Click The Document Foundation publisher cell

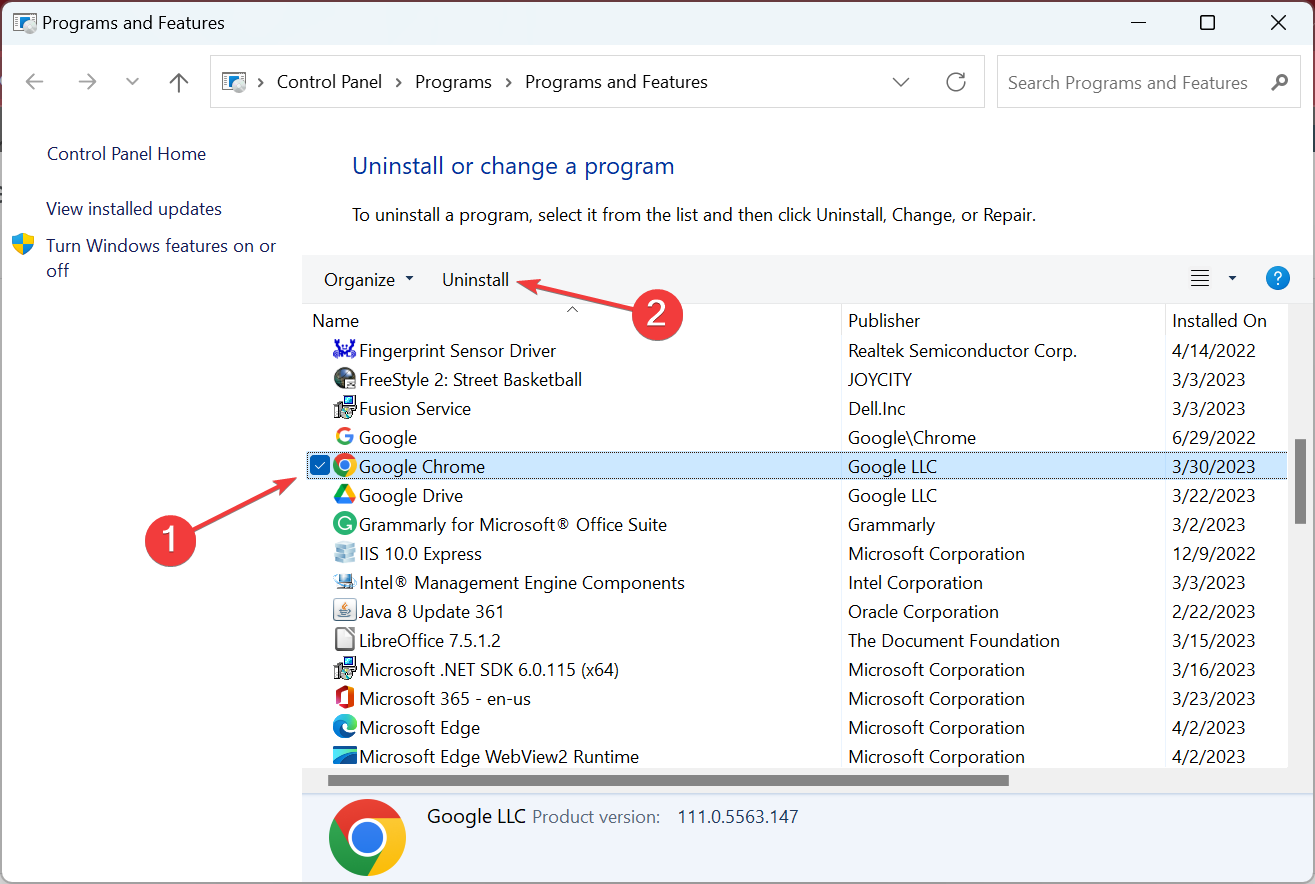coord(954,640)
